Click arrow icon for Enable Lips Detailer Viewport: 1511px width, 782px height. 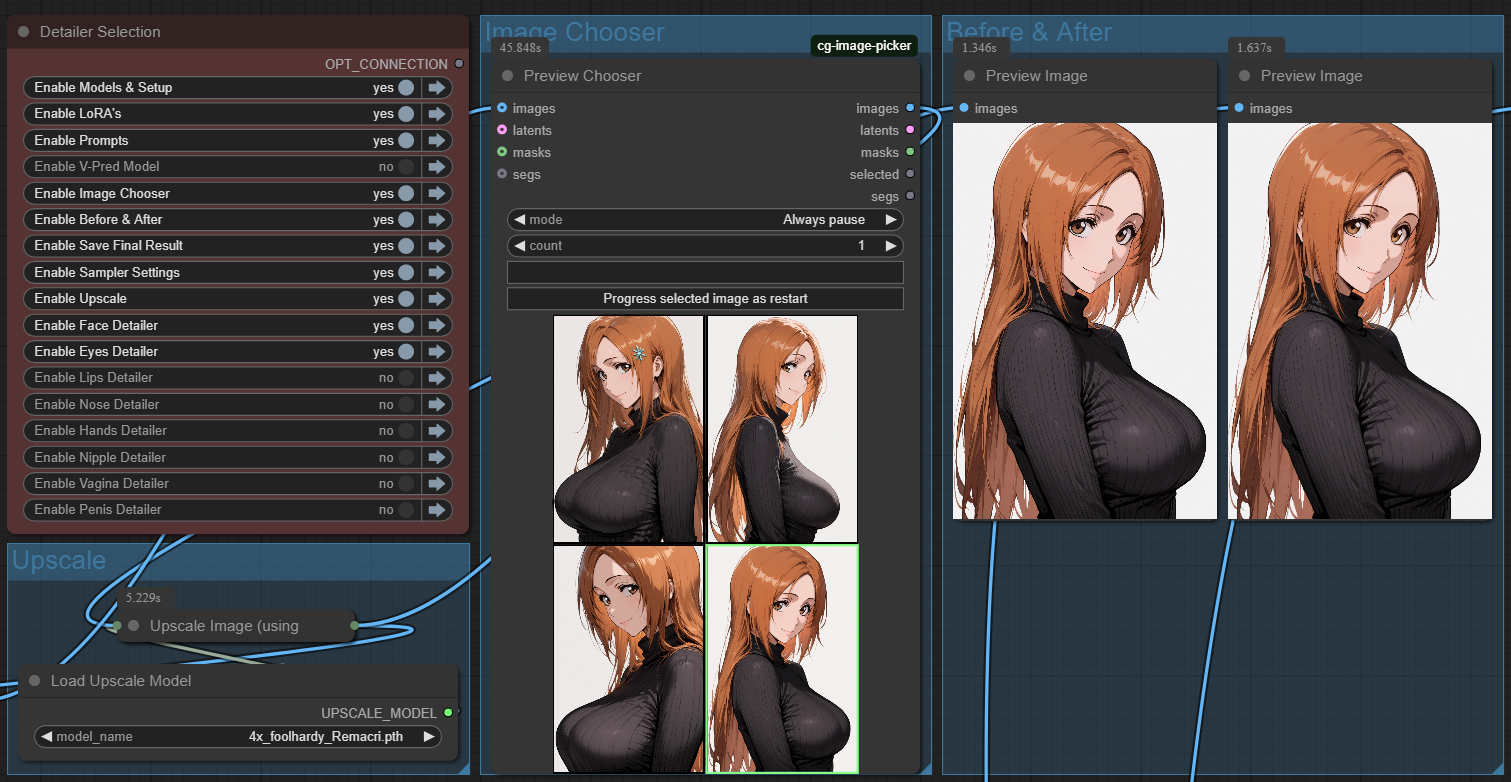[x=437, y=378]
